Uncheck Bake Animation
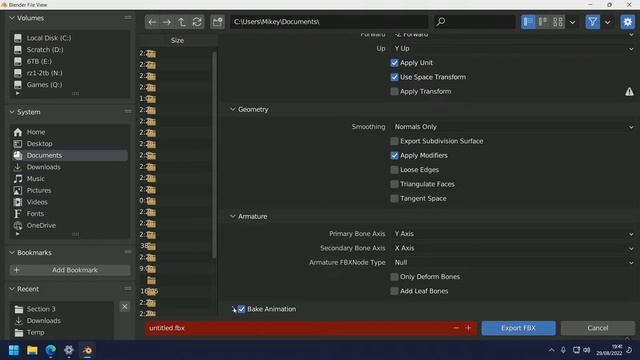 [x=242, y=309]
